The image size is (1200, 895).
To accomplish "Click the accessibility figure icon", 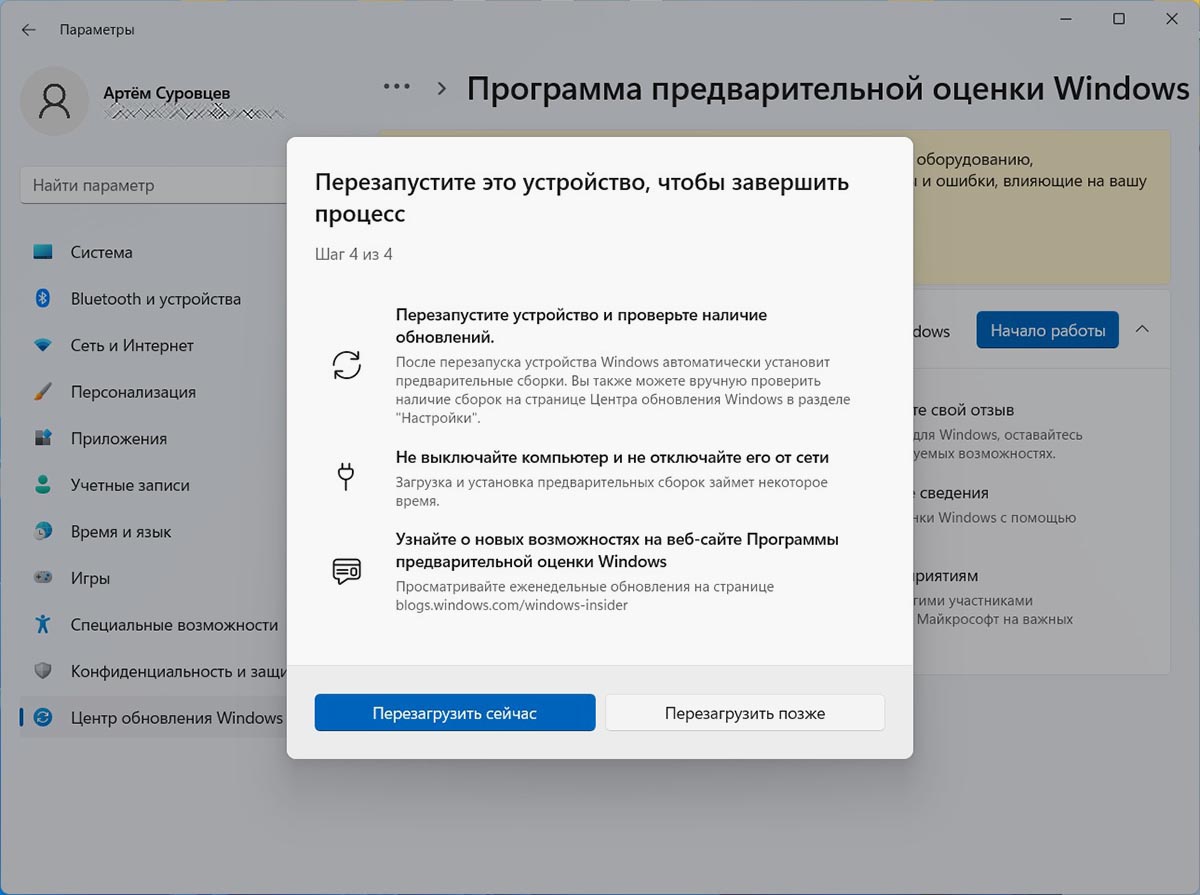I will point(43,625).
